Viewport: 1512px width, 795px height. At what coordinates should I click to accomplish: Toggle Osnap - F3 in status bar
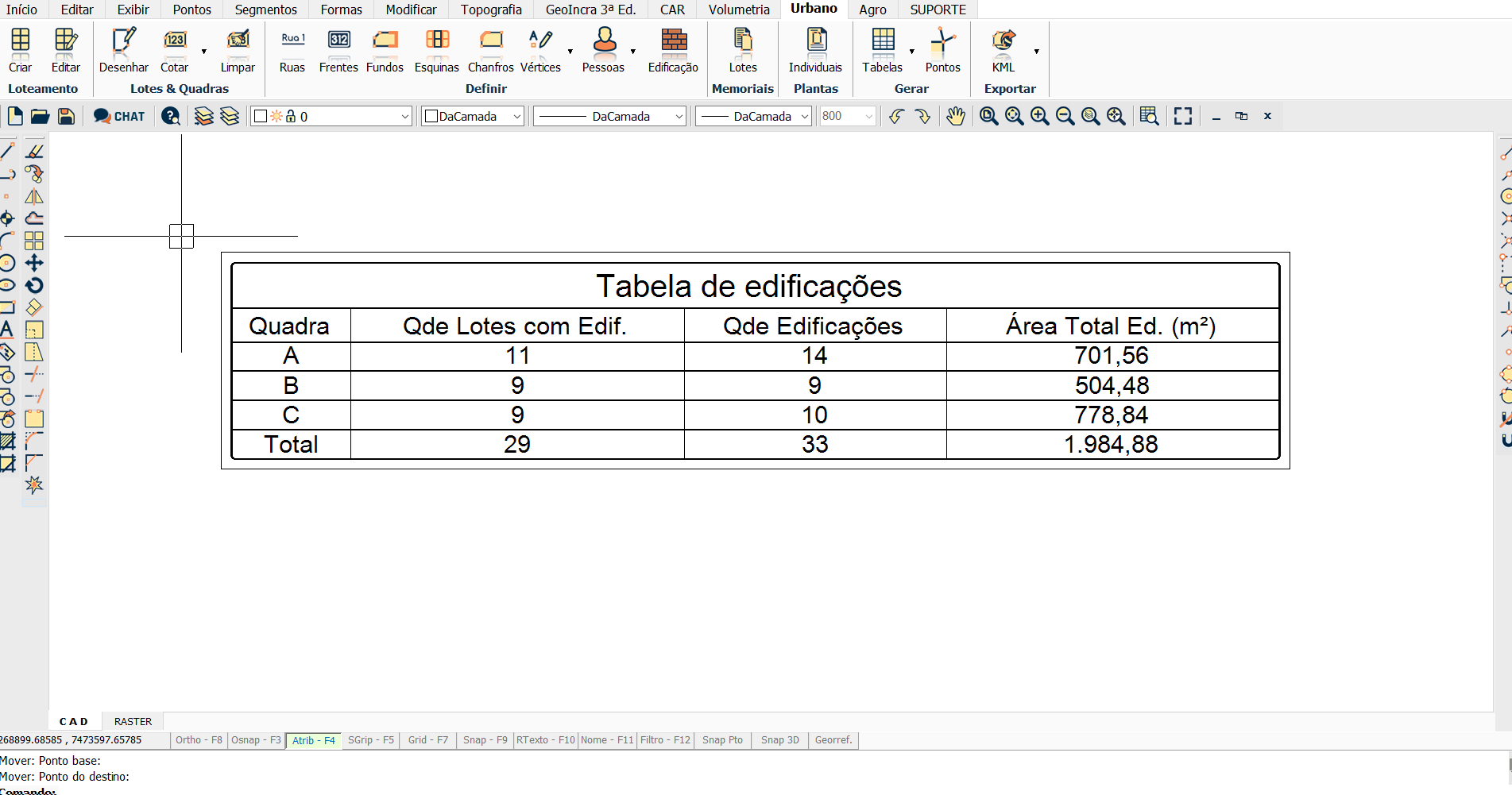(x=256, y=740)
